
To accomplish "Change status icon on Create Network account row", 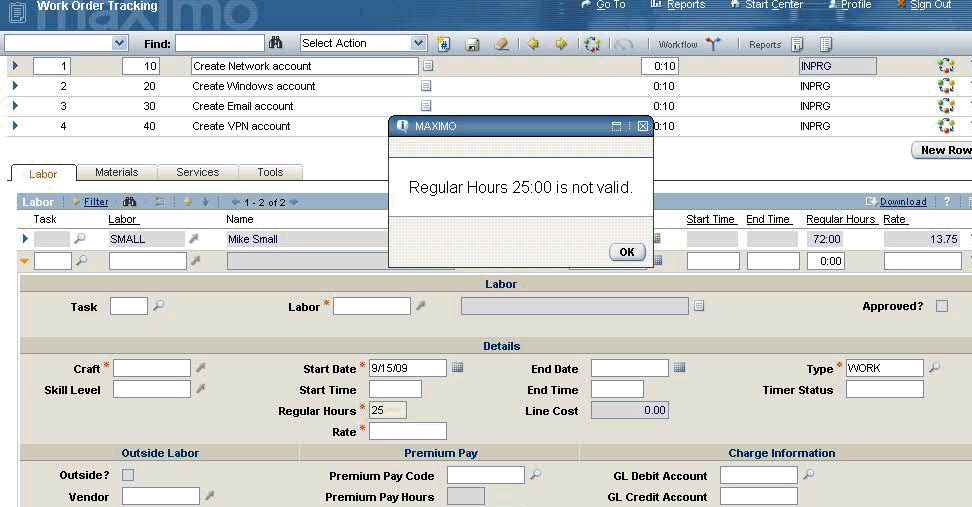I will tap(946, 66).
